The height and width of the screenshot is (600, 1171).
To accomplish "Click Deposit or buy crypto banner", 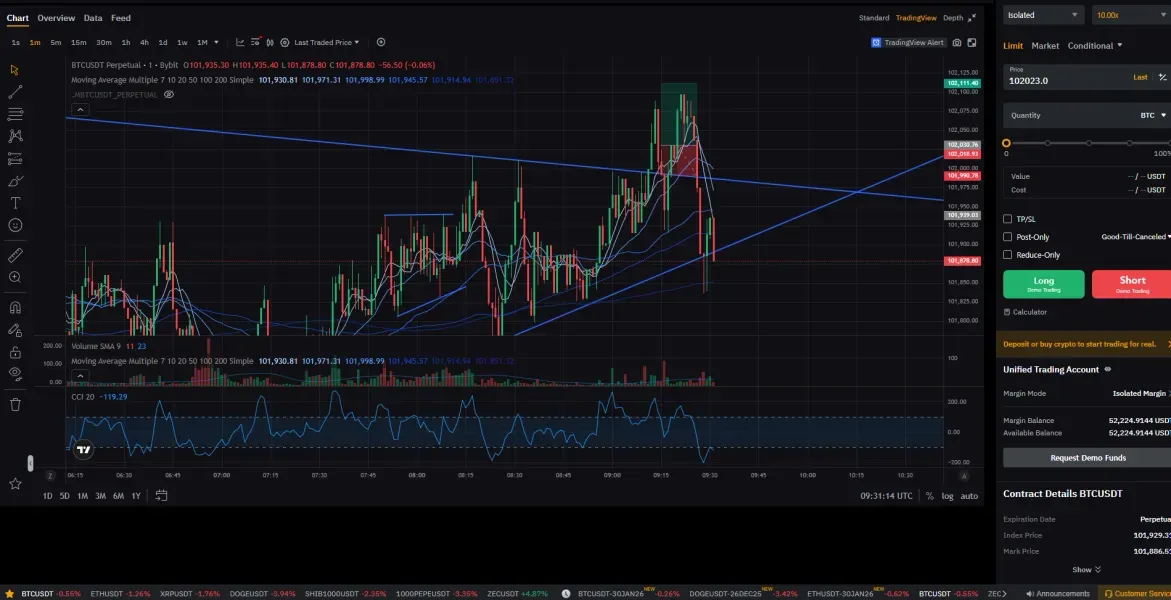I will pyautogui.click(x=1084, y=344).
